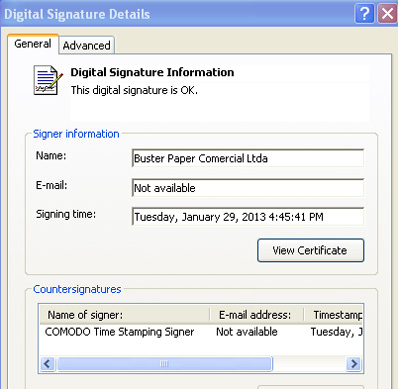Click the Tuesday timestamp cell in countersignatures
This screenshot has width=398, height=389.
[x=336, y=332]
